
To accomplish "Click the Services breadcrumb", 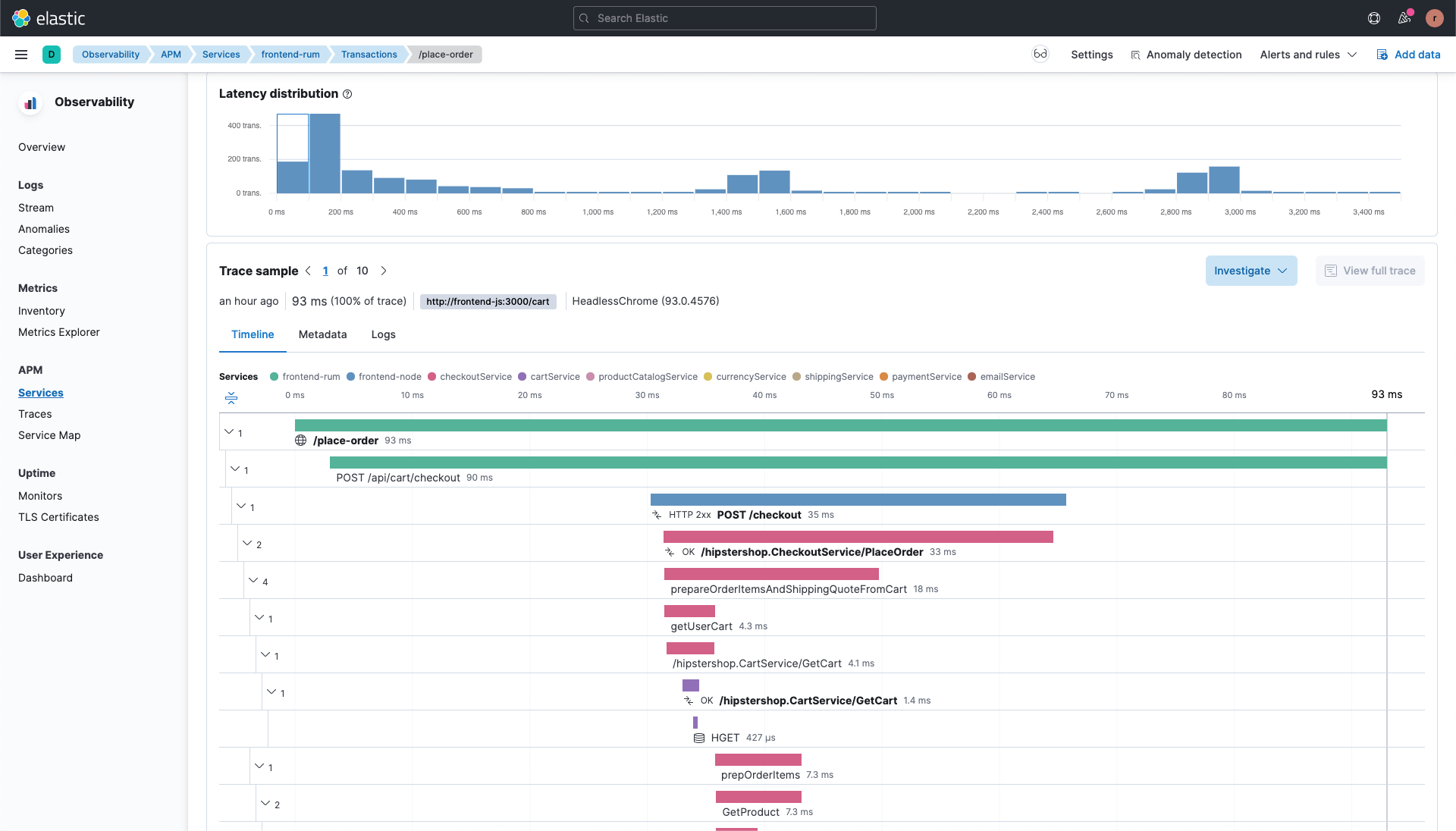I will click(x=221, y=55).
